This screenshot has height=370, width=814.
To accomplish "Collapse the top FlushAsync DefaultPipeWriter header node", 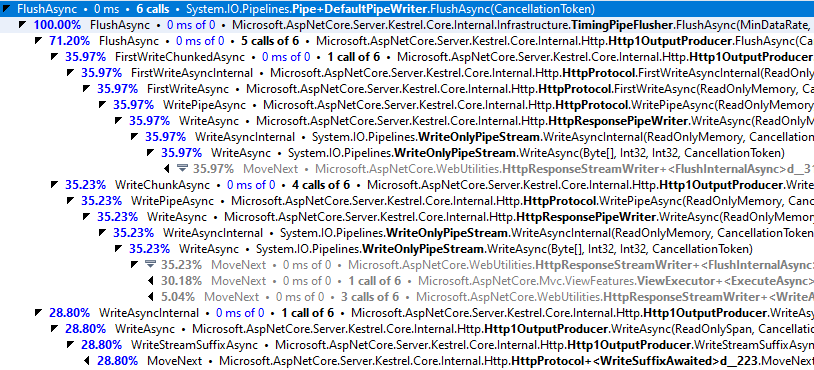I will 6,8.
